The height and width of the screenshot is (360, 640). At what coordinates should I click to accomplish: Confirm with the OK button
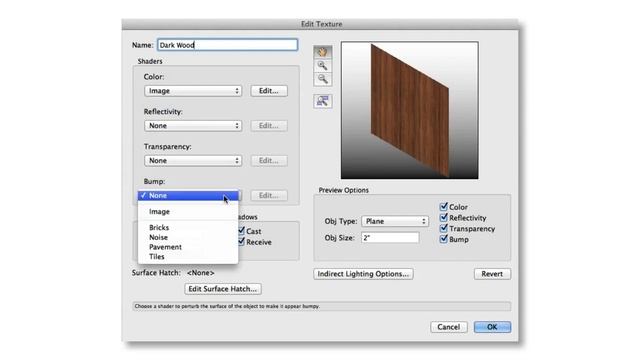point(492,327)
